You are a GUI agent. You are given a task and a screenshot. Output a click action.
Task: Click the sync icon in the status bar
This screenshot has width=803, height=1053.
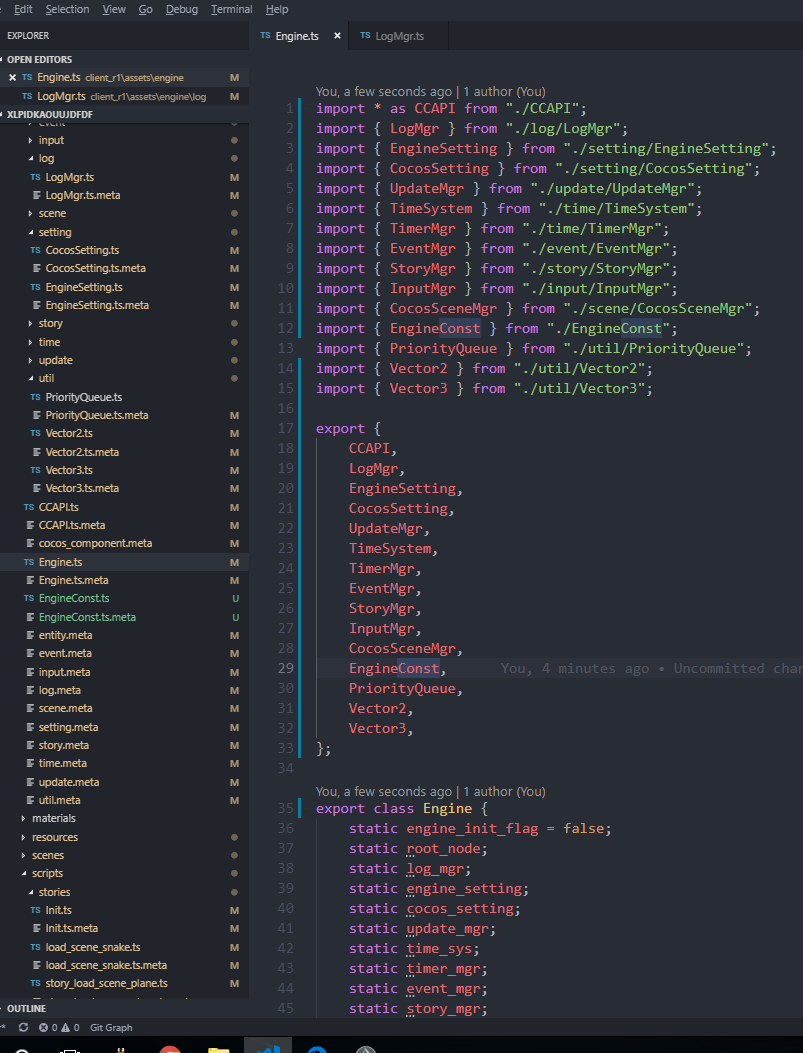click(x=23, y=1027)
